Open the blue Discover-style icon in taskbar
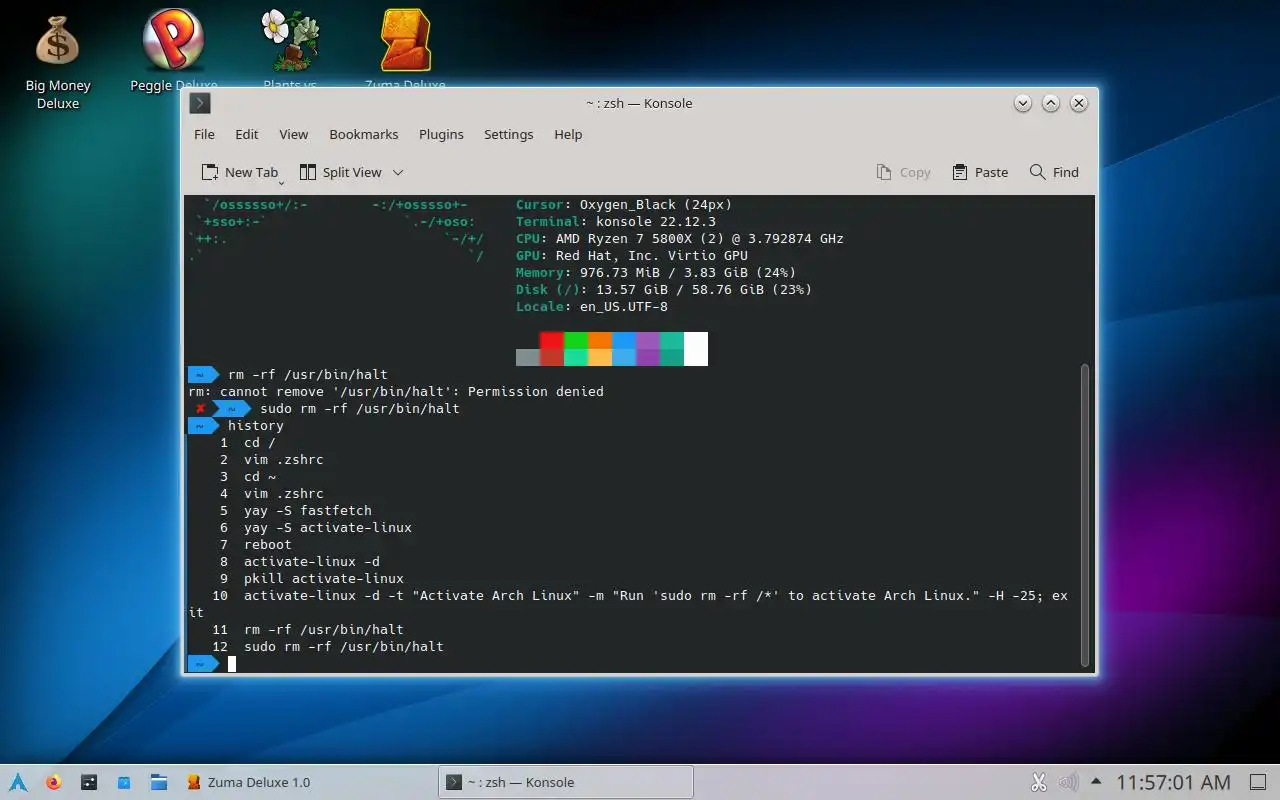Image resolution: width=1280 pixels, height=800 pixels. tap(124, 782)
